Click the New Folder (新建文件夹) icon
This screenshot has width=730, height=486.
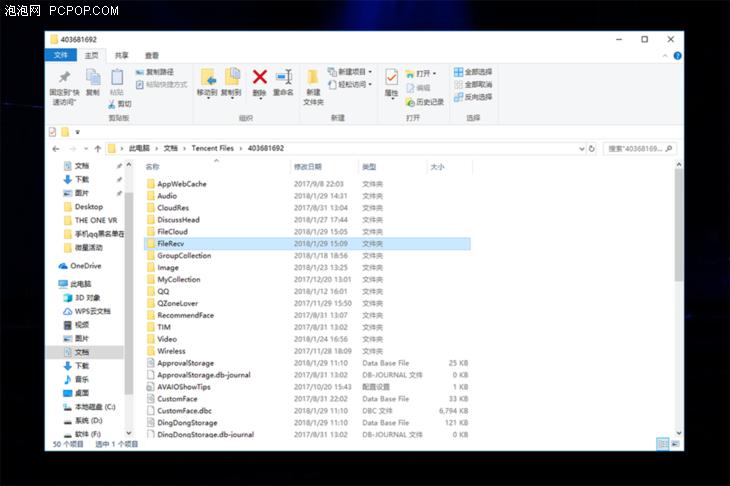(x=313, y=85)
